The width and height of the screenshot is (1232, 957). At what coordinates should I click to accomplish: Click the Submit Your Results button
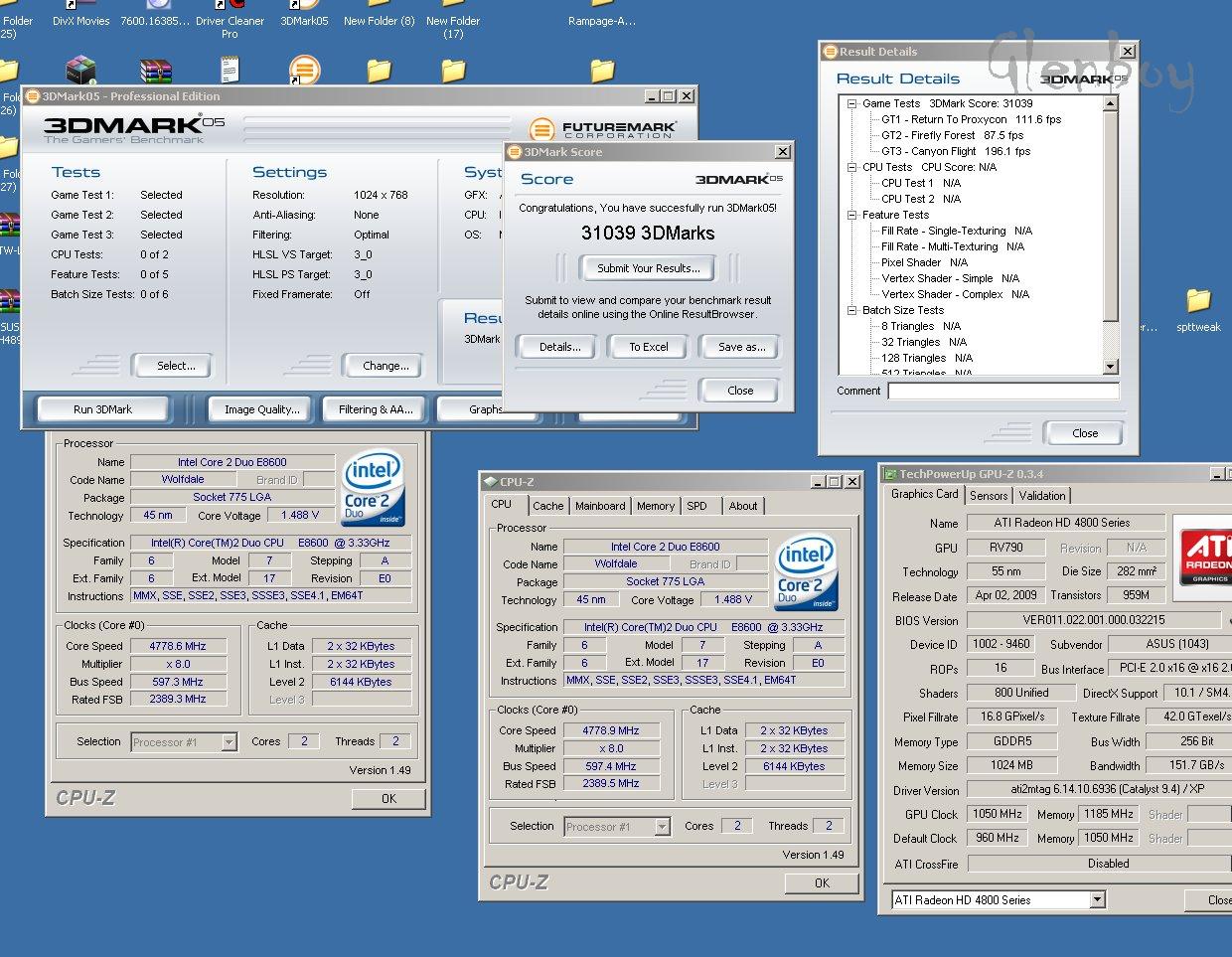point(648,268)
